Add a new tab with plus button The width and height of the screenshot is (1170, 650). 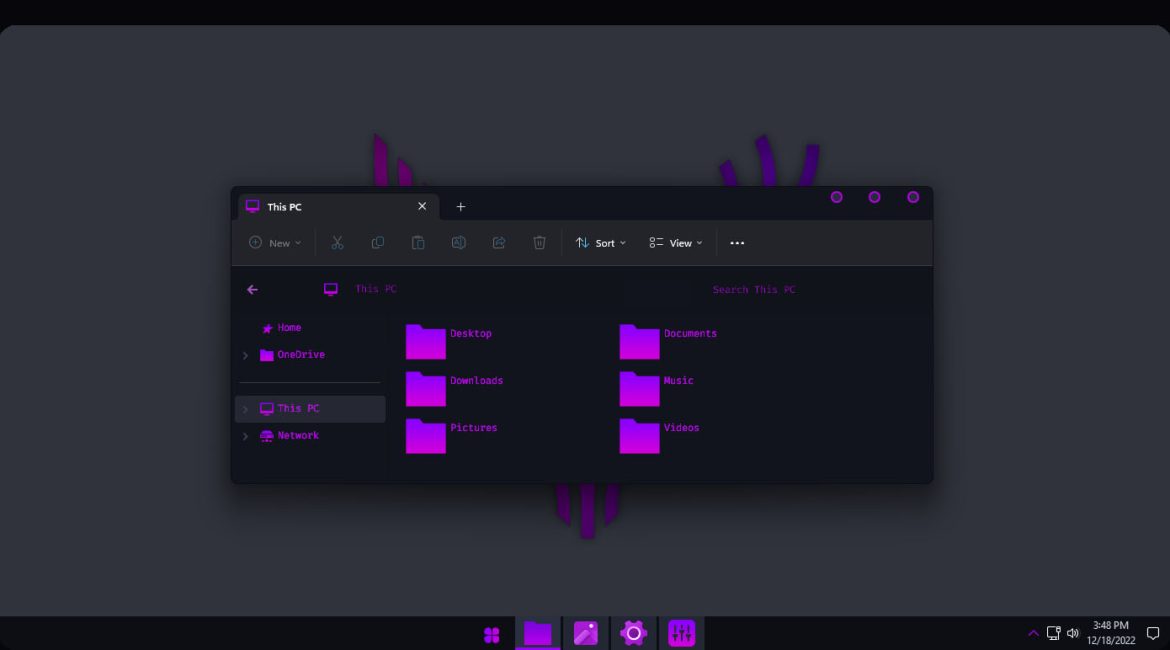click(461, 207)
